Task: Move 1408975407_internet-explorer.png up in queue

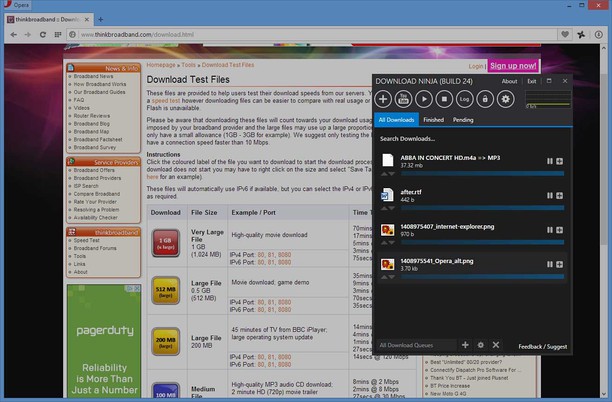Action: click(x=384, y=243)
